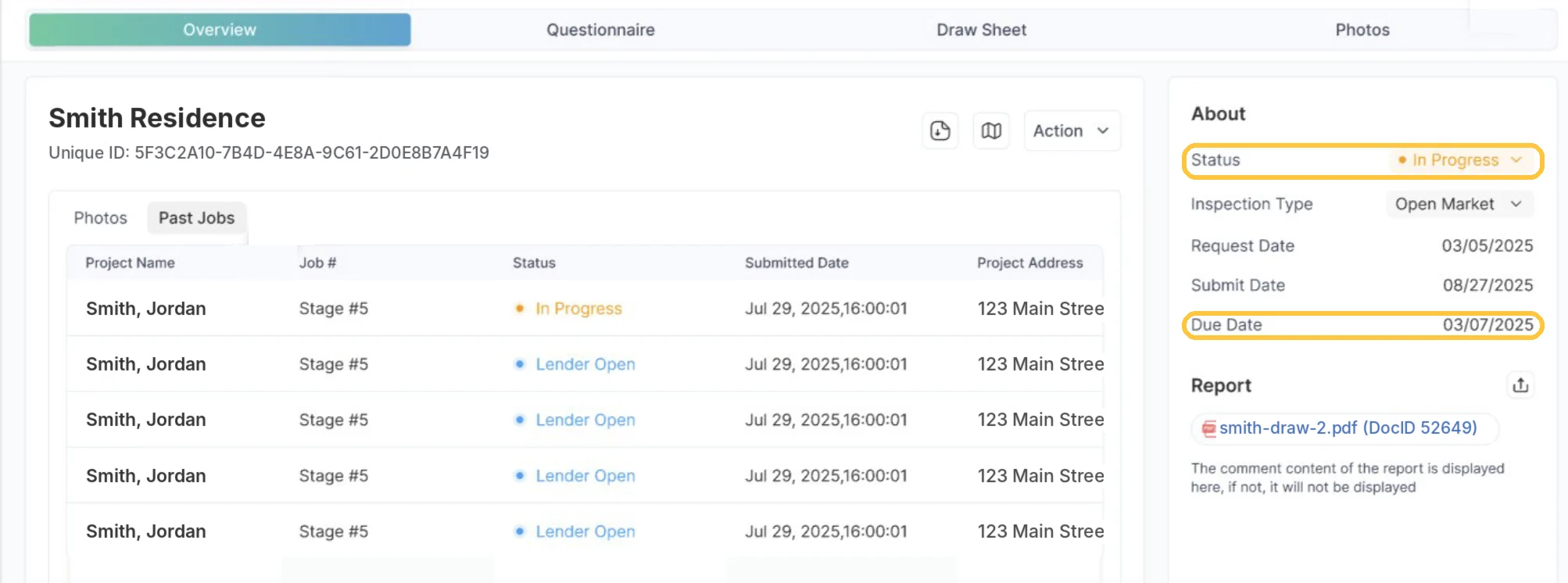
Task: Select the Photos sub-tab beside Past Jobs
Action: click(100, 218)
